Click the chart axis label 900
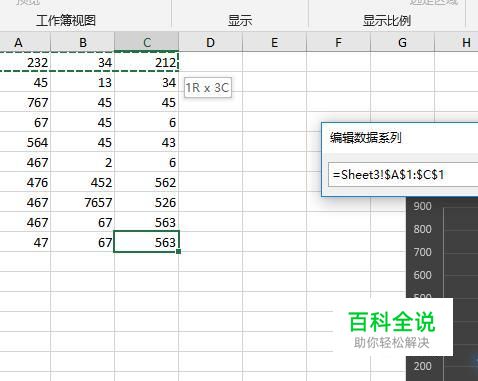This screenshot has width=478, height=381. coord(422,206)
